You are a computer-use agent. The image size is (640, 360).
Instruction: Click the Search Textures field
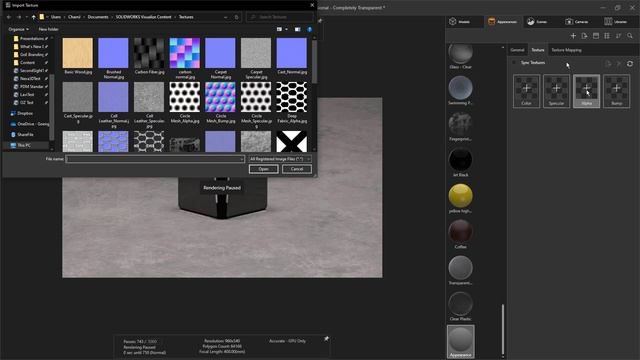(x=280, y=17)
